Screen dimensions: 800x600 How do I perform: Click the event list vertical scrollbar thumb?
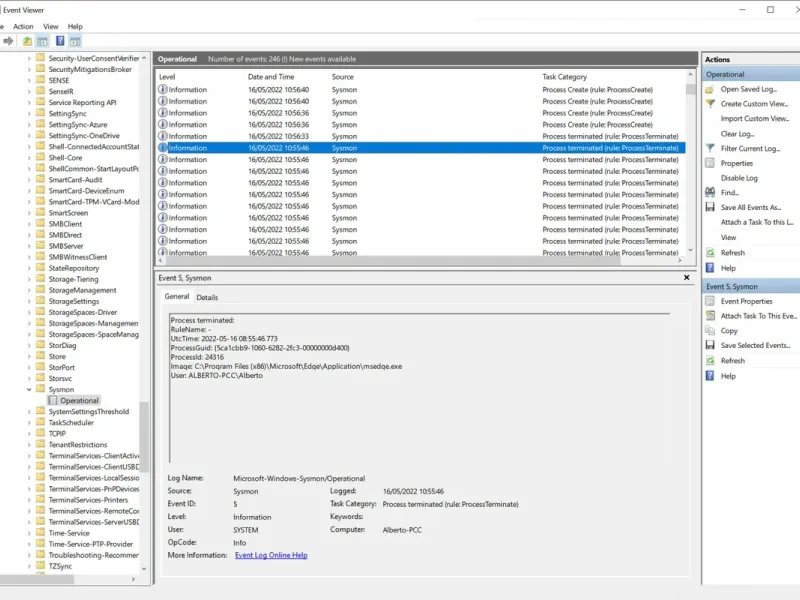690,90
